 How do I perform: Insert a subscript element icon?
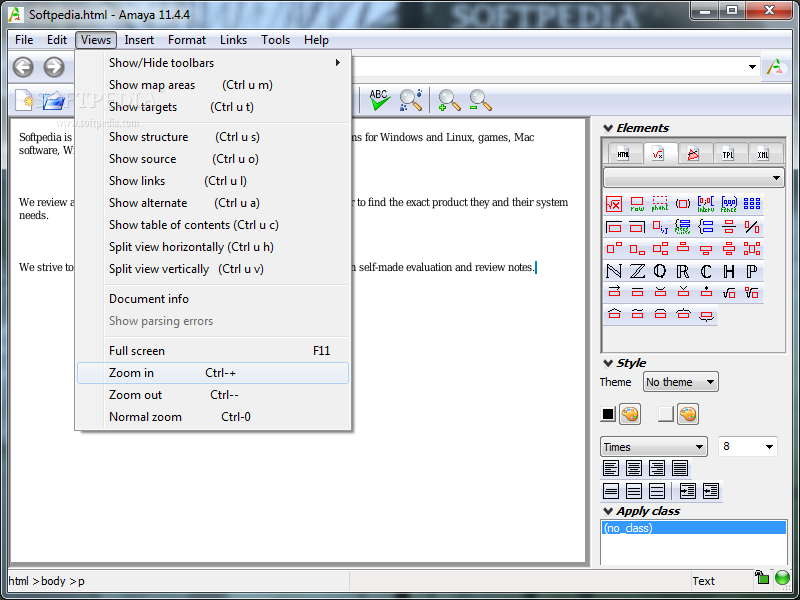pyautogui.click(x=637, y=249)
